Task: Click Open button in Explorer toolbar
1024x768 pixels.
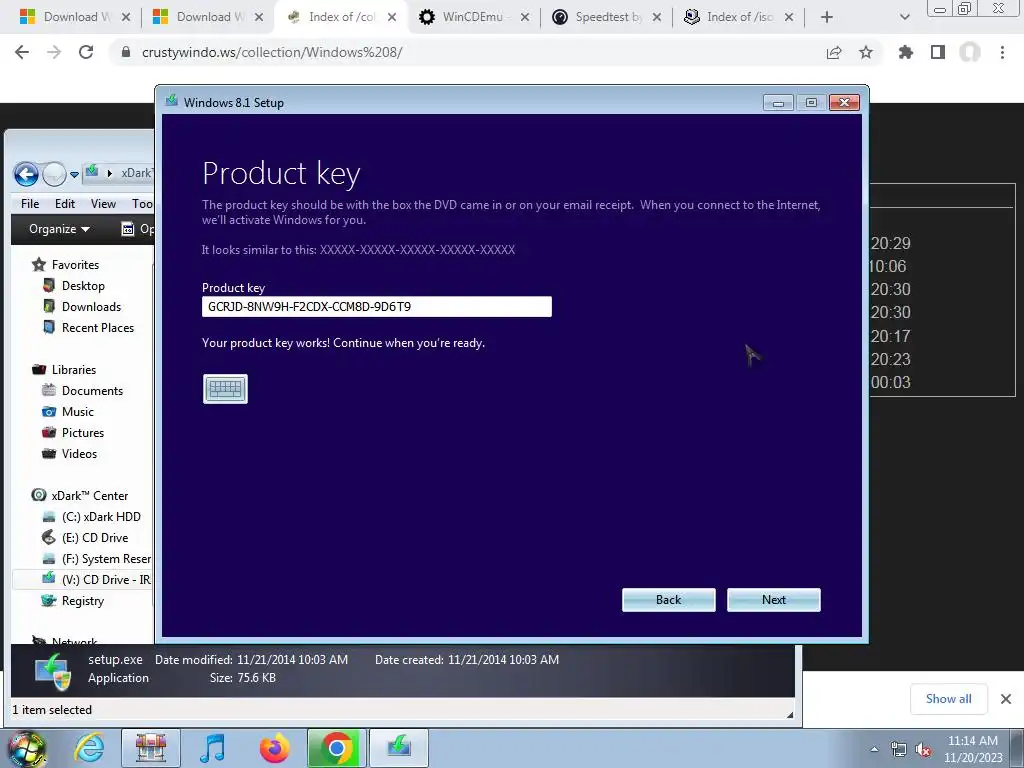Action: click(138, 229)
